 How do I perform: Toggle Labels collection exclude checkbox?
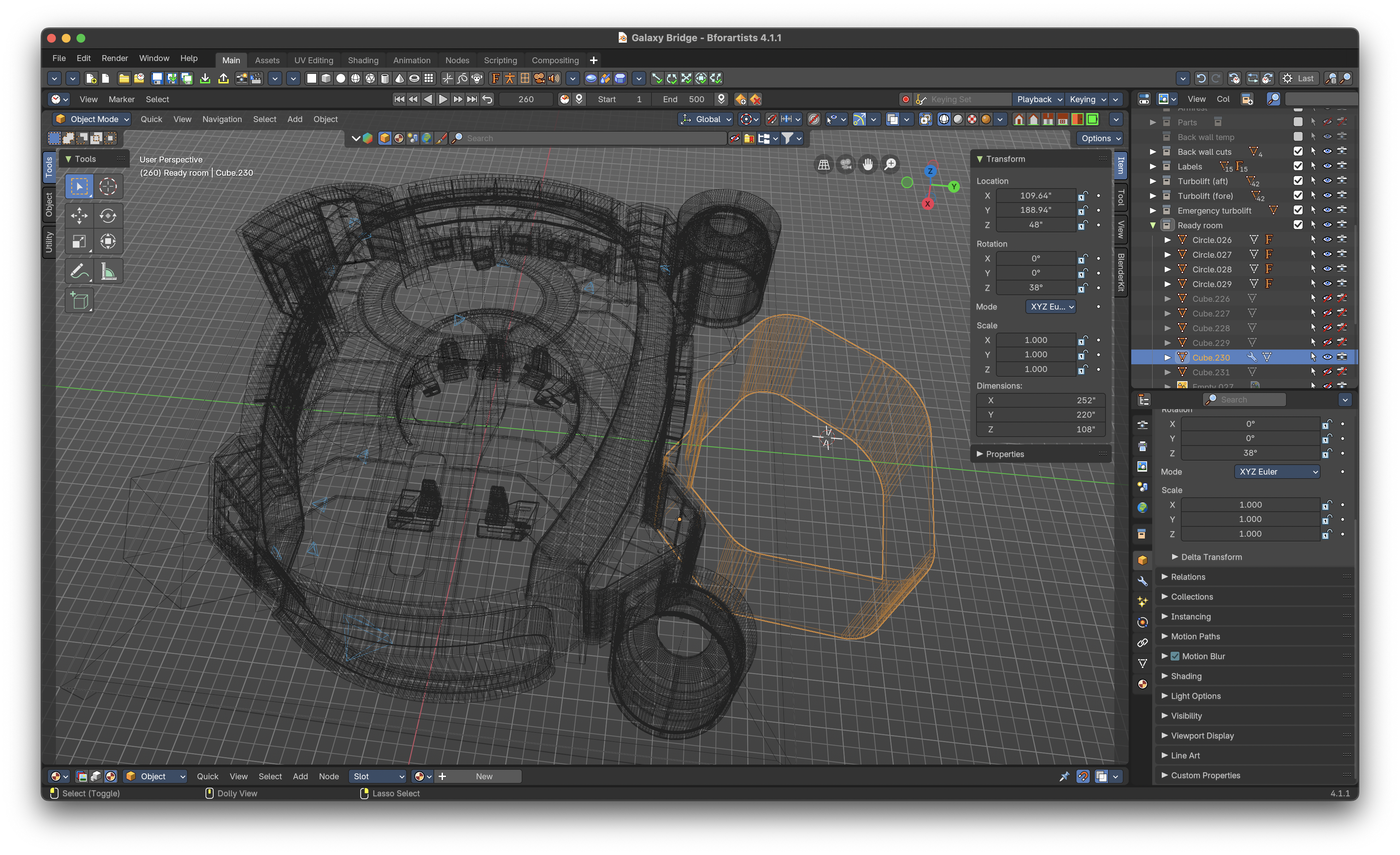(1298, 166)
